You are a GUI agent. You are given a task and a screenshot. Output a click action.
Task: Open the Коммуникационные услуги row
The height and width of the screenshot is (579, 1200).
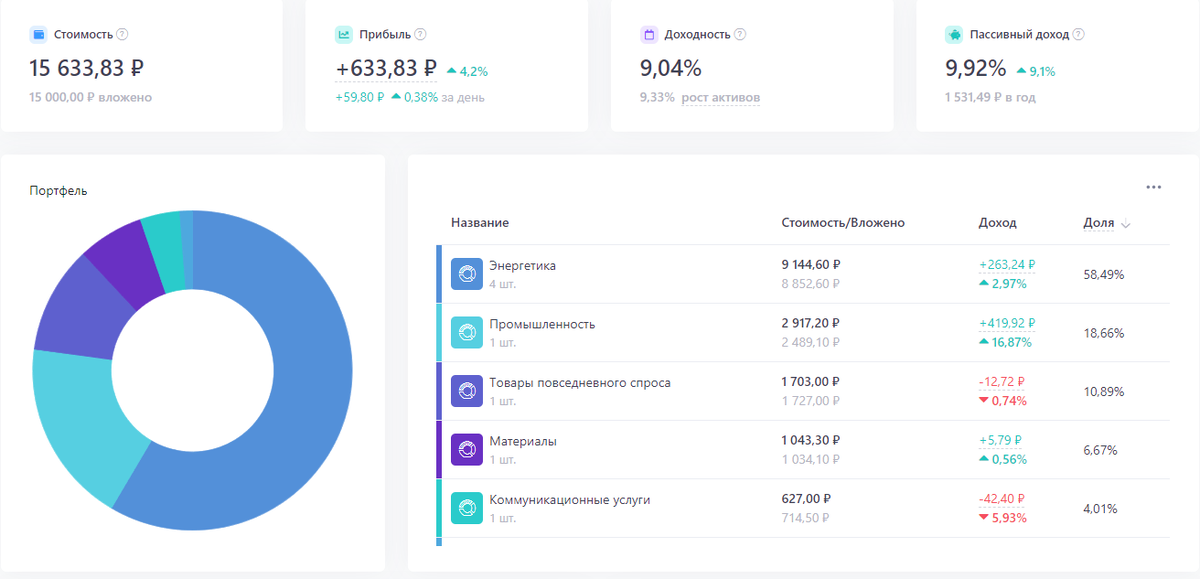click(803, 508)
